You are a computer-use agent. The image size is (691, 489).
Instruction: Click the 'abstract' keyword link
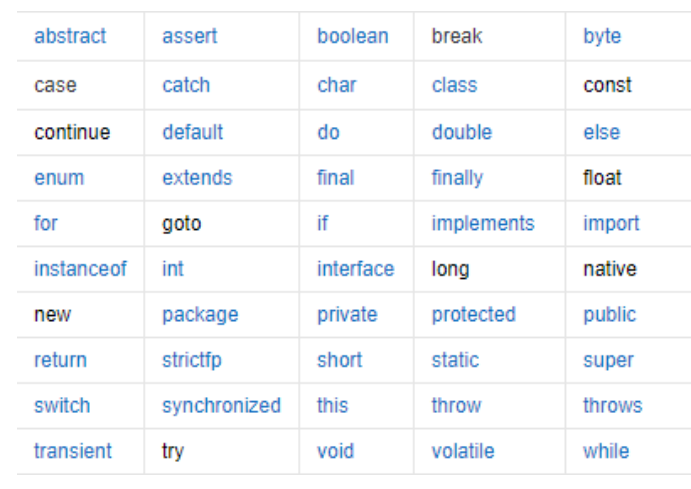(x=70, y=36)
